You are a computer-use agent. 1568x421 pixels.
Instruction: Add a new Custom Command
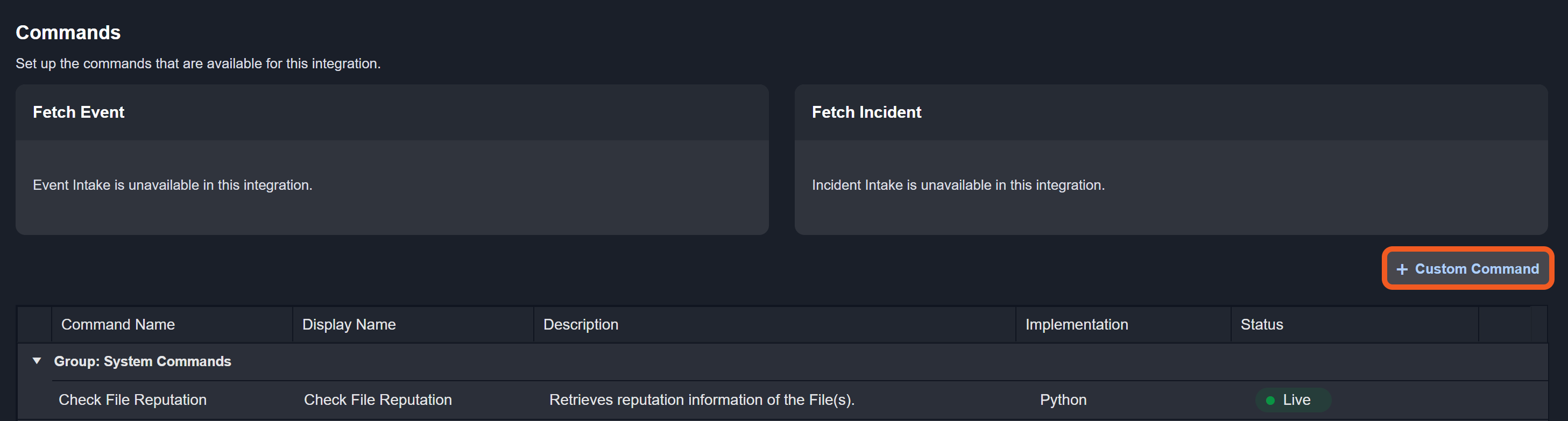click(x=1468, y=269)
